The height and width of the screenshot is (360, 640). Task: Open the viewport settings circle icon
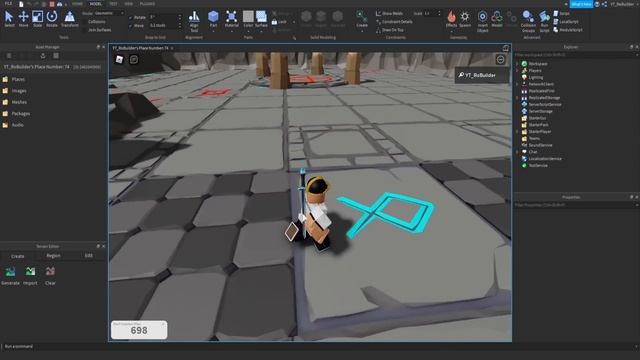point(500,60)
